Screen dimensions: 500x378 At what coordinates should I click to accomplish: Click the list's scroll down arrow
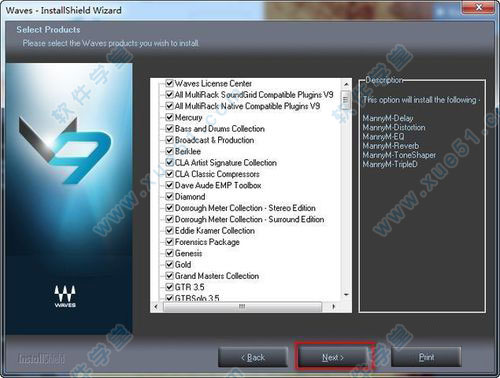pyautogui.click(x=346, y=295)
